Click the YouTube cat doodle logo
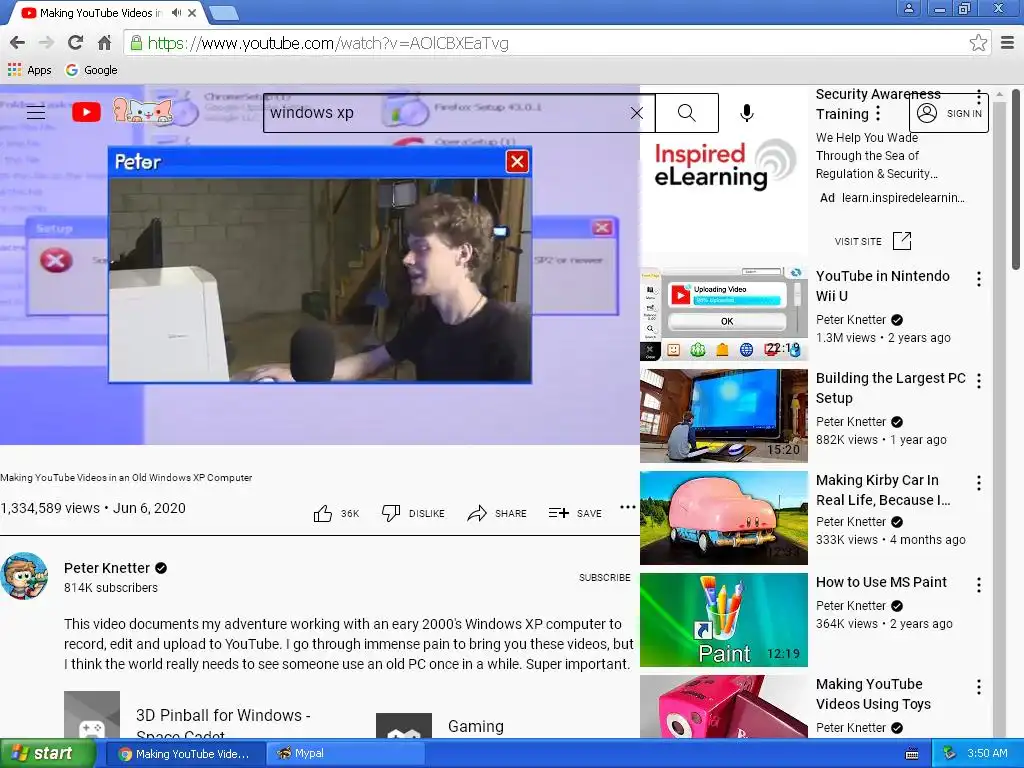The height and width of the screenshot is (768, 1024). click(x=143, y=110)
